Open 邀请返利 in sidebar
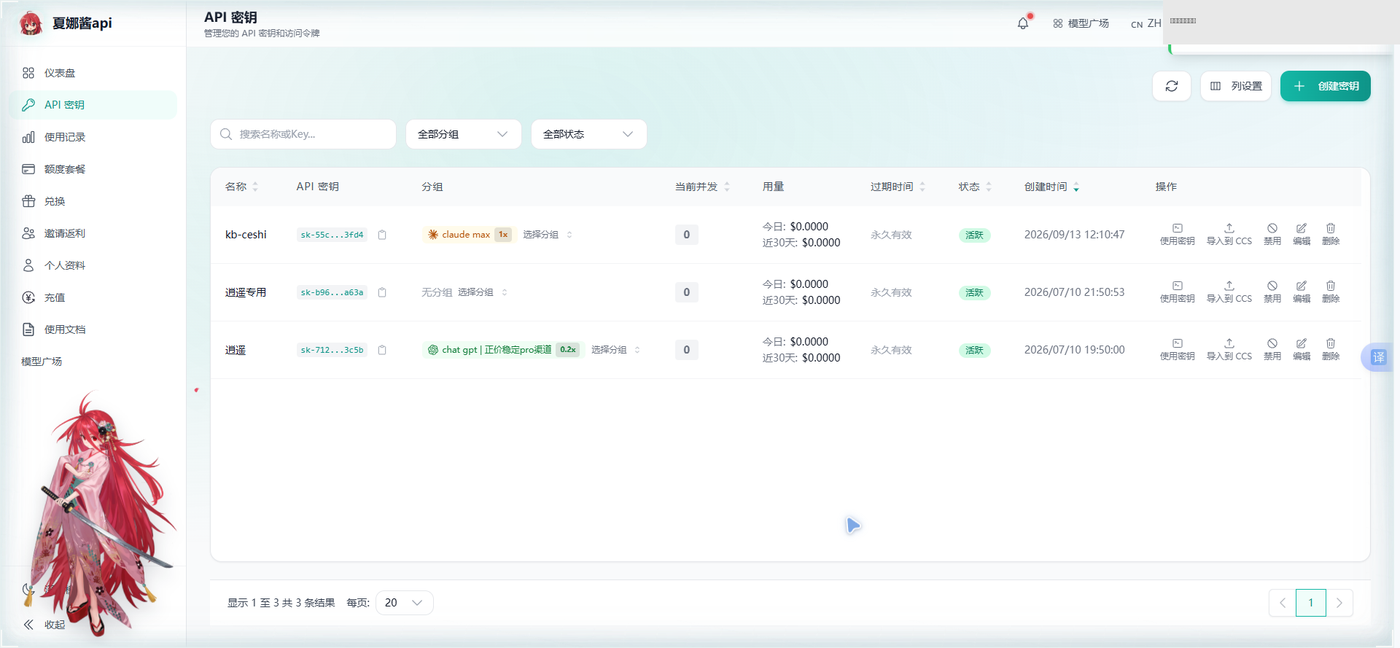 [x=94, y=233]
